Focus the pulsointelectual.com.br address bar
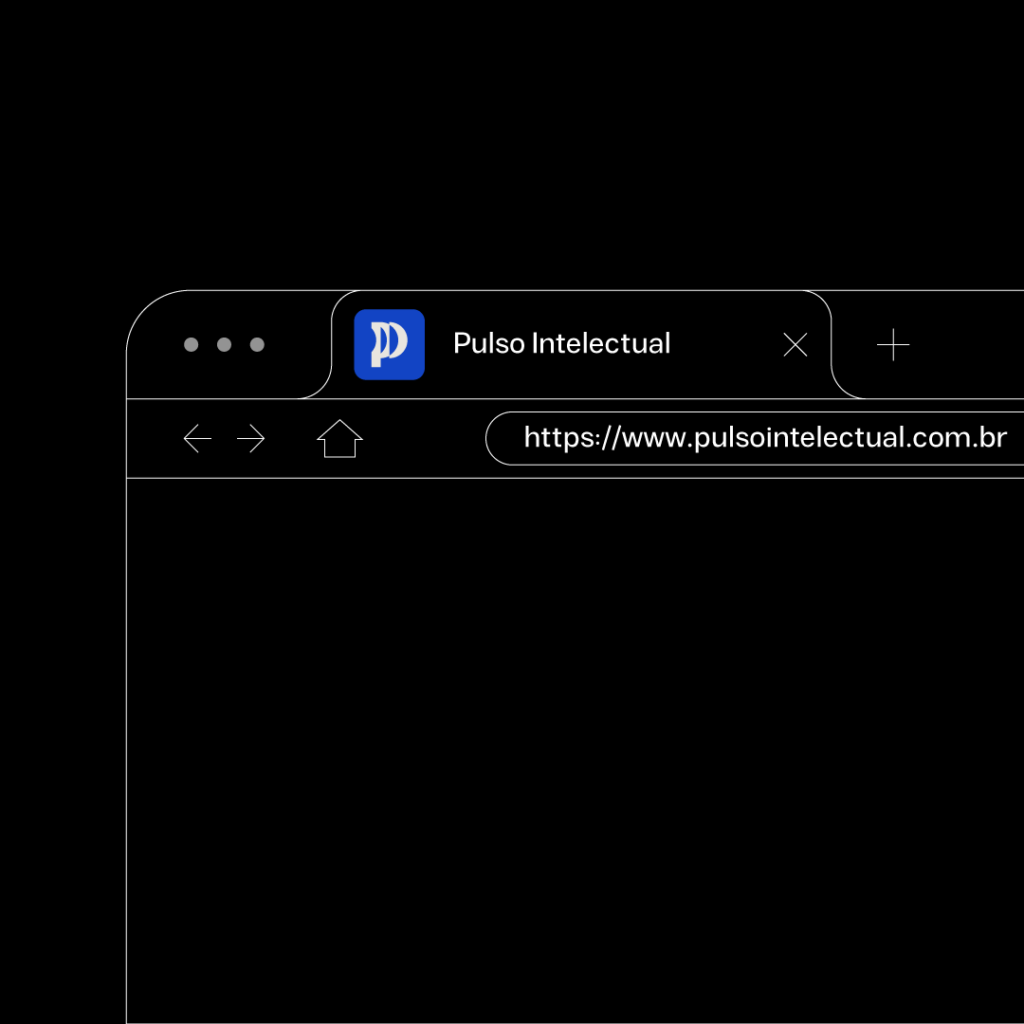This screenshot has height=1024, width=1024. click(x=755, y=438)
